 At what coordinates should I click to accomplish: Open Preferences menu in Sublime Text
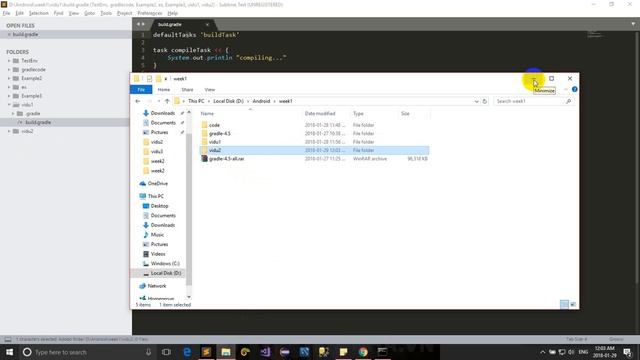coord(150,13)
